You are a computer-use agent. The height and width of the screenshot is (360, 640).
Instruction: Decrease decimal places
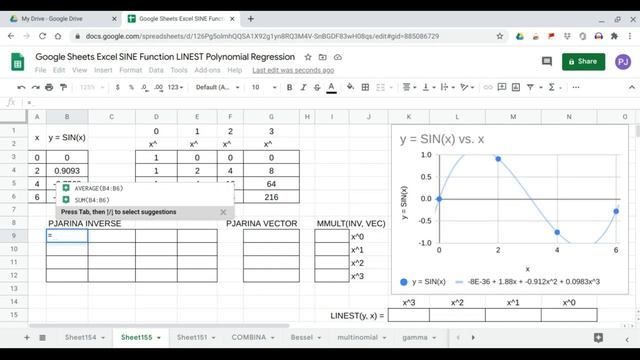coord(144,87)
